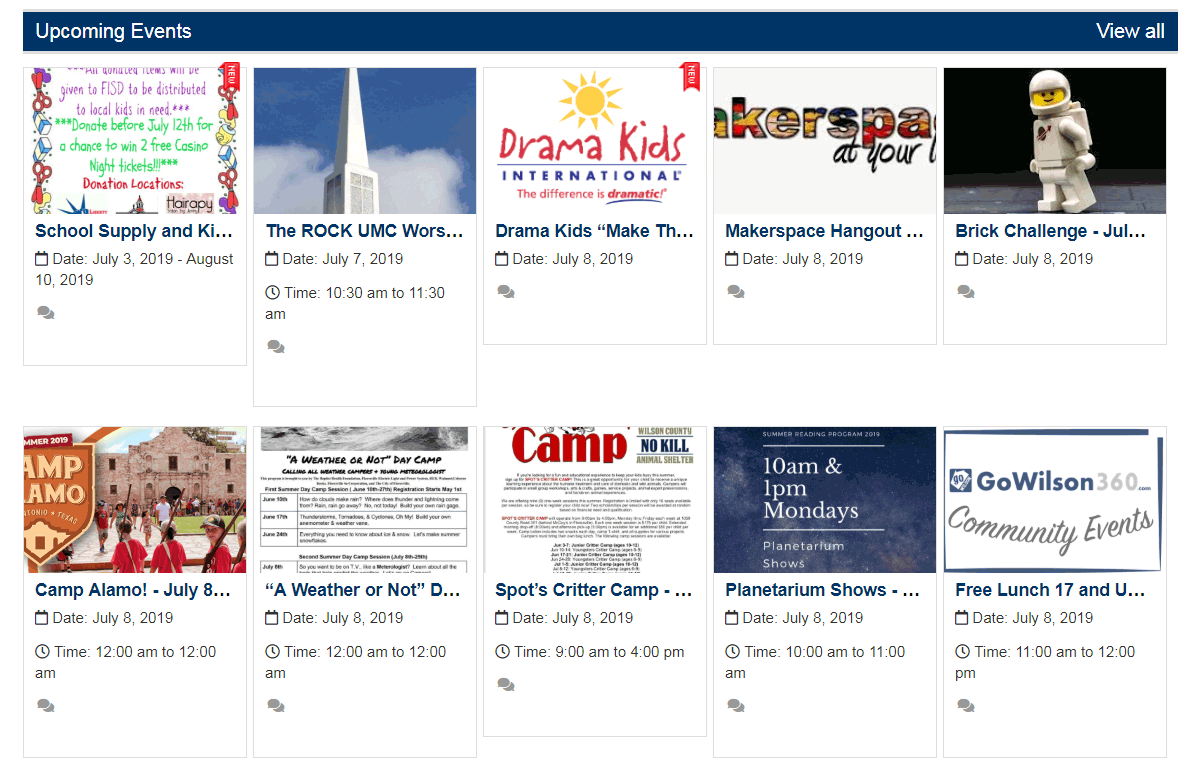Click 'Date: July 3, 2019 - August 10, 2019' text
This screenshot has height=763, width=1192.
click(135, 270)
